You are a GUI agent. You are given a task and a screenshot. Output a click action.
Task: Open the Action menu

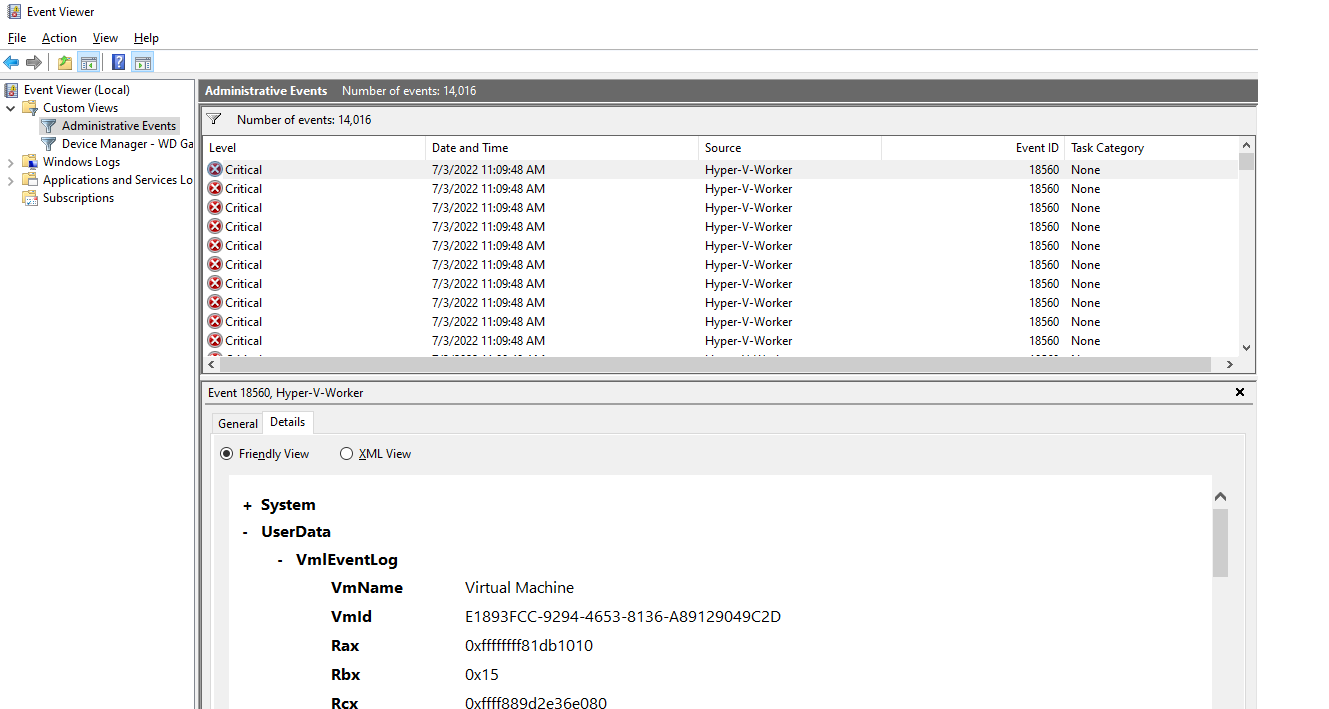[x=59, y=37]
